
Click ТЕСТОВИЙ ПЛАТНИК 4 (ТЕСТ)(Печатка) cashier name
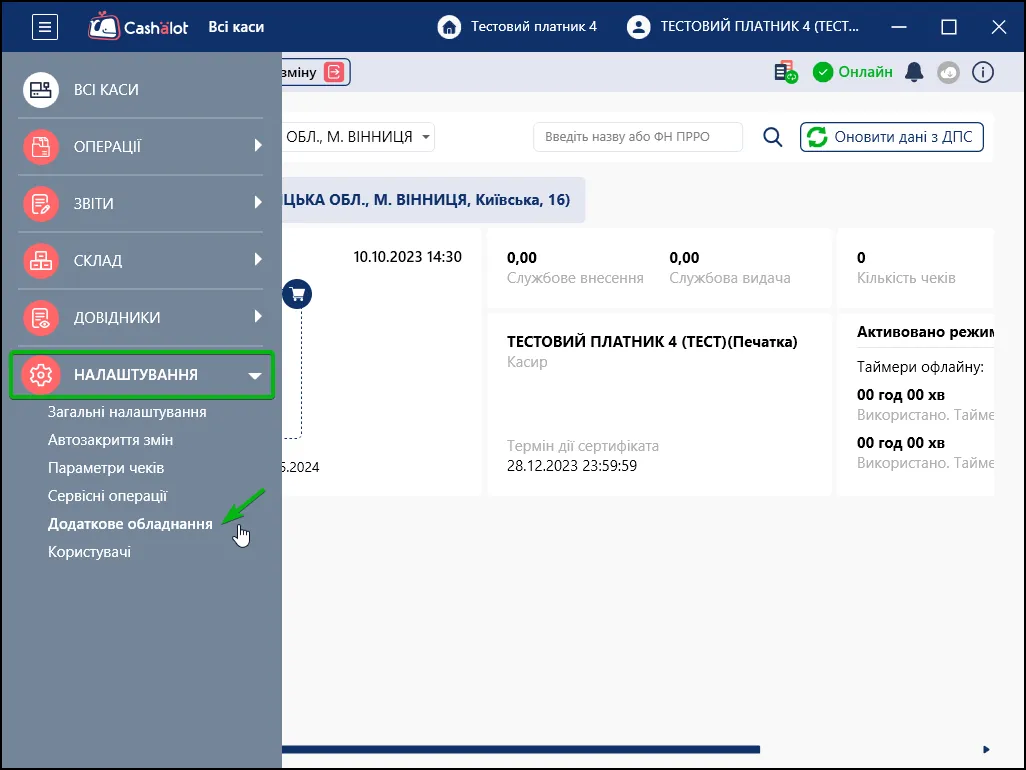[652, 342]
